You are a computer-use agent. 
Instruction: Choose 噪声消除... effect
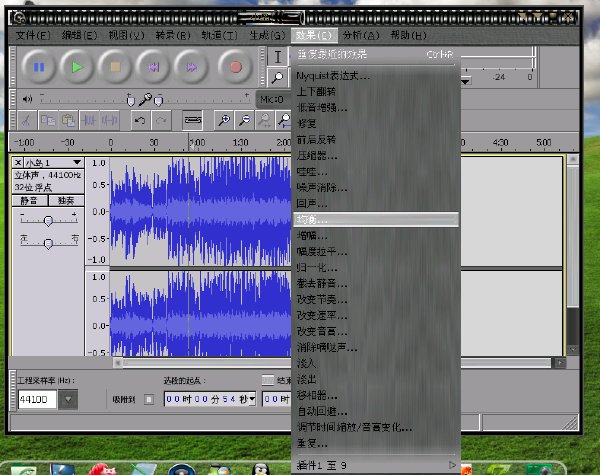click(376, 188)
